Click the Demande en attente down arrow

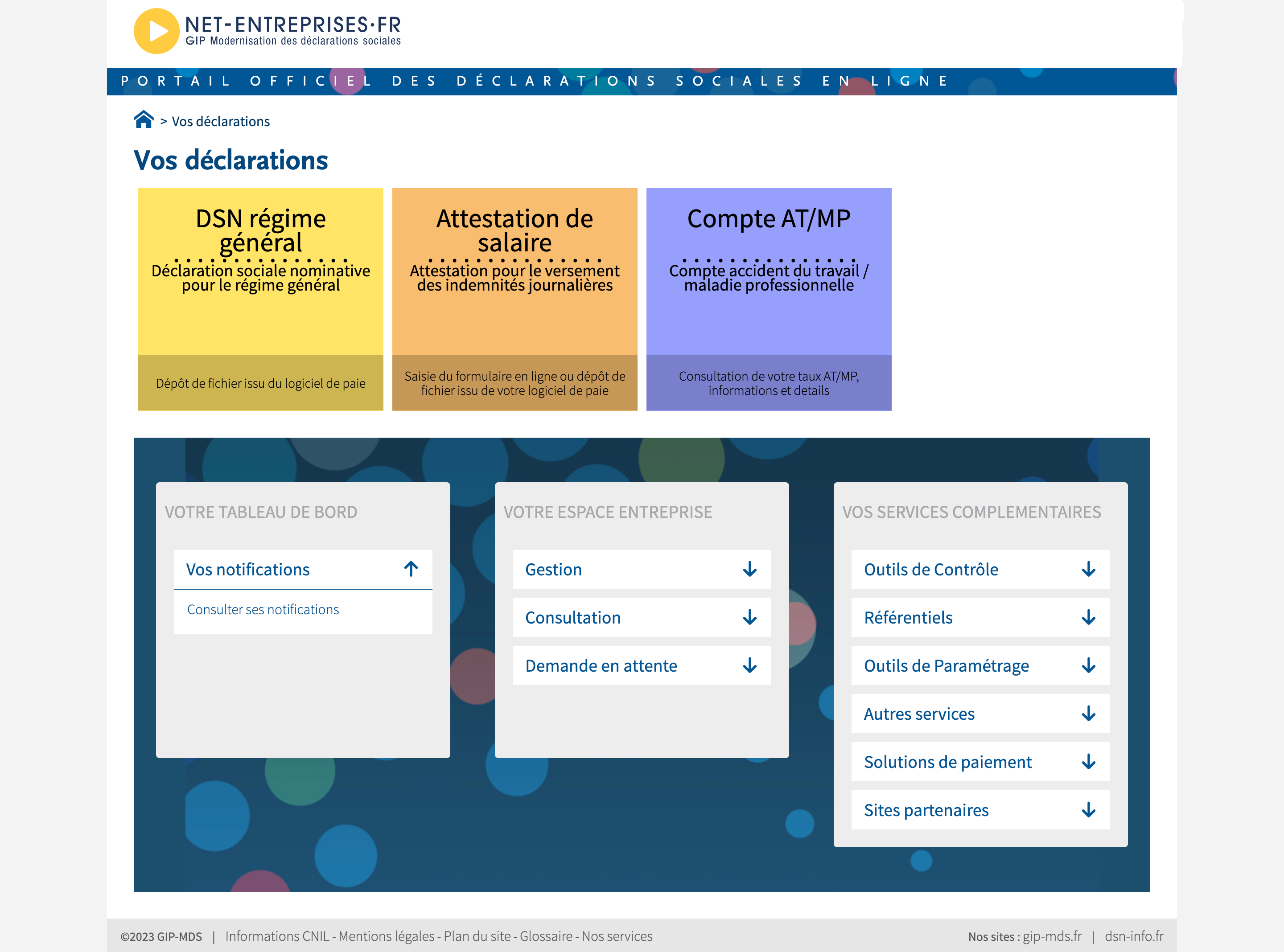pyautogui.click(x=750, y=665)
